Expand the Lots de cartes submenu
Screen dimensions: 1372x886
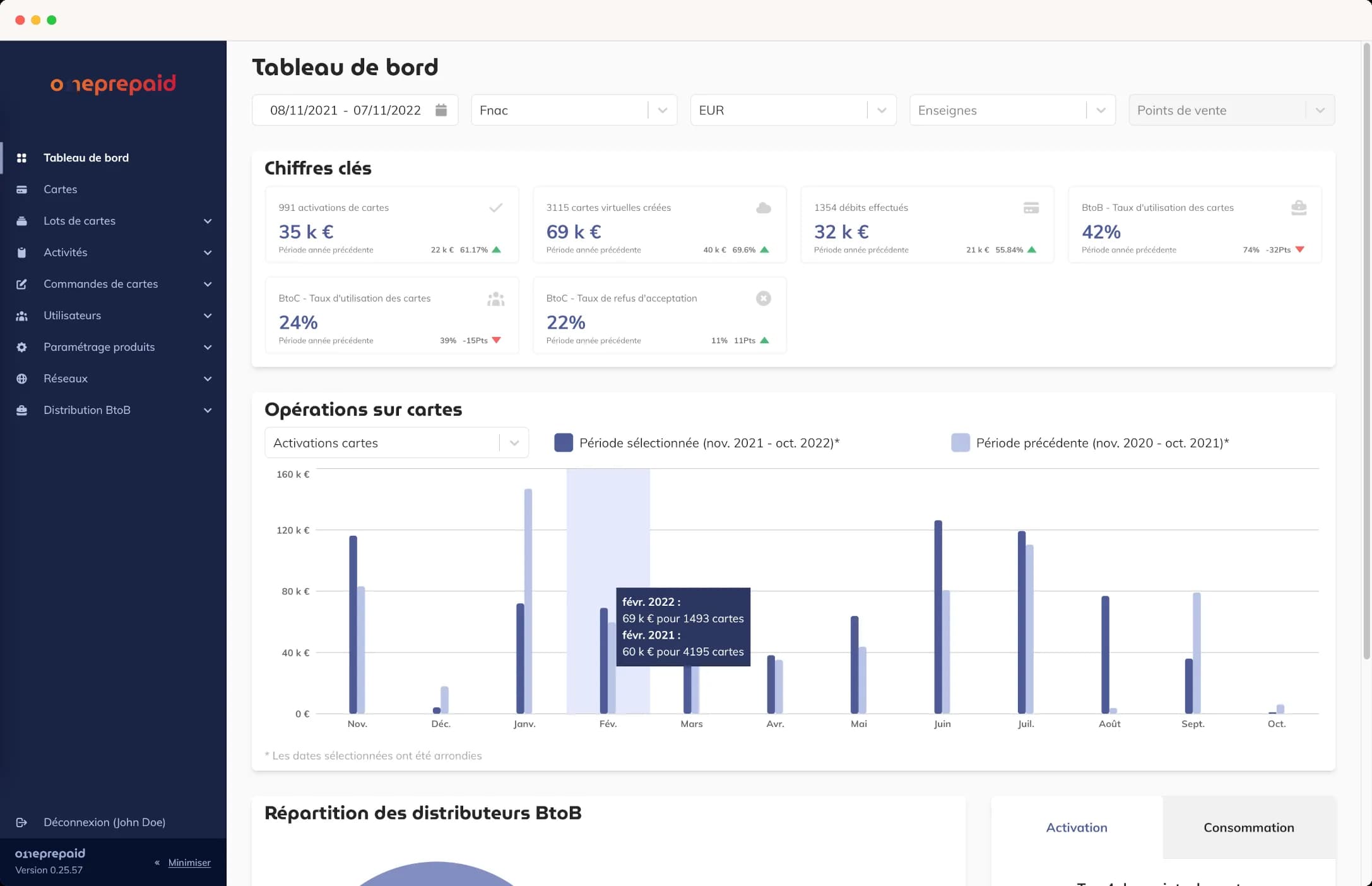208,221
